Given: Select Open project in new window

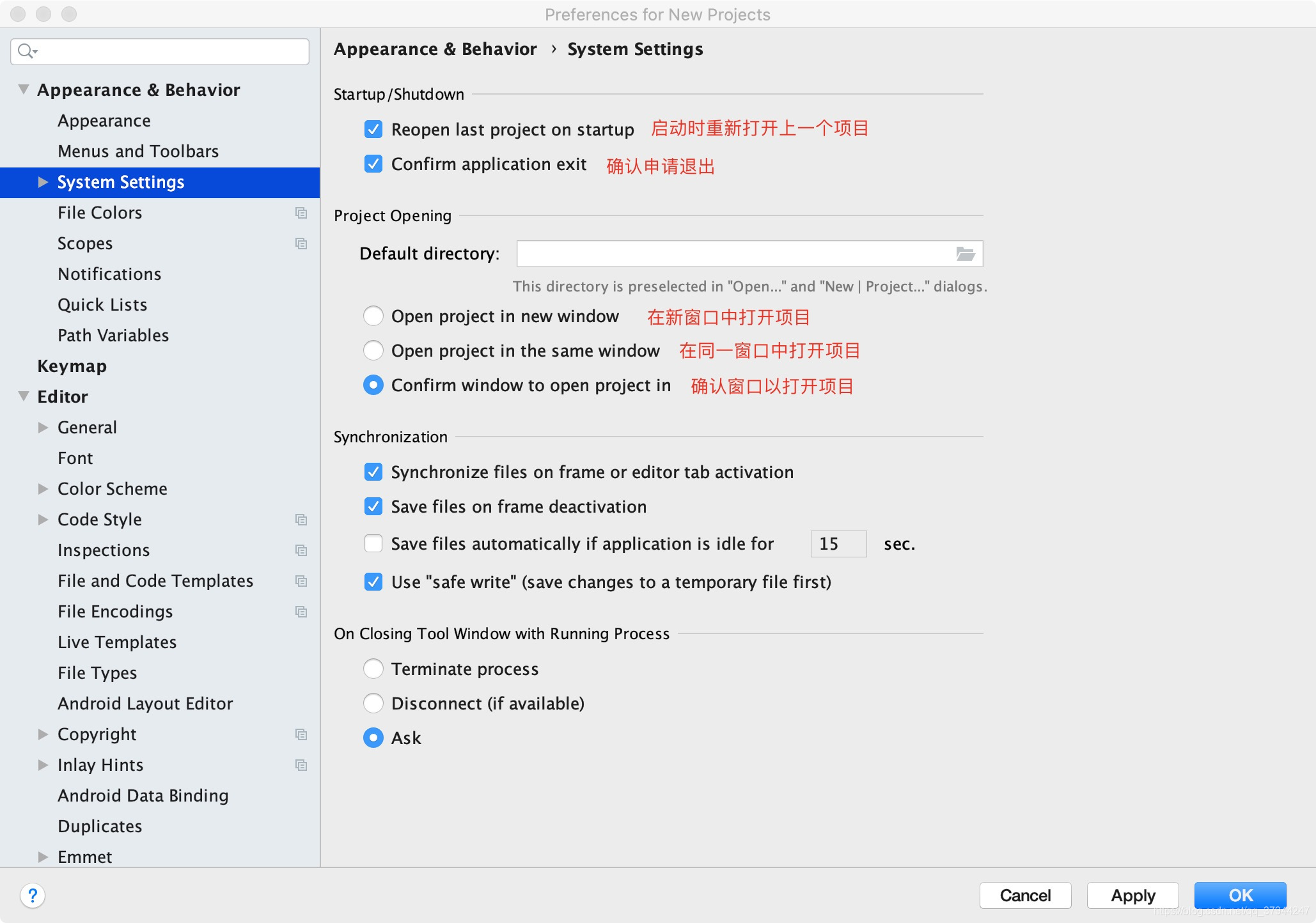Looking at the screenshot, I should pos(373,316).
